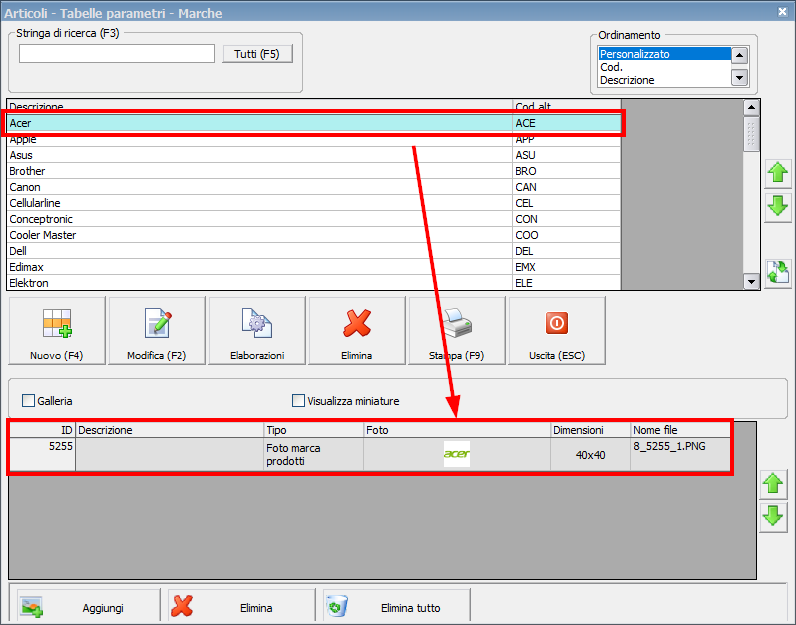Open Elaborazioni gear document button
796x625 pixels.
pyautogui.click(x=257, y=331)
